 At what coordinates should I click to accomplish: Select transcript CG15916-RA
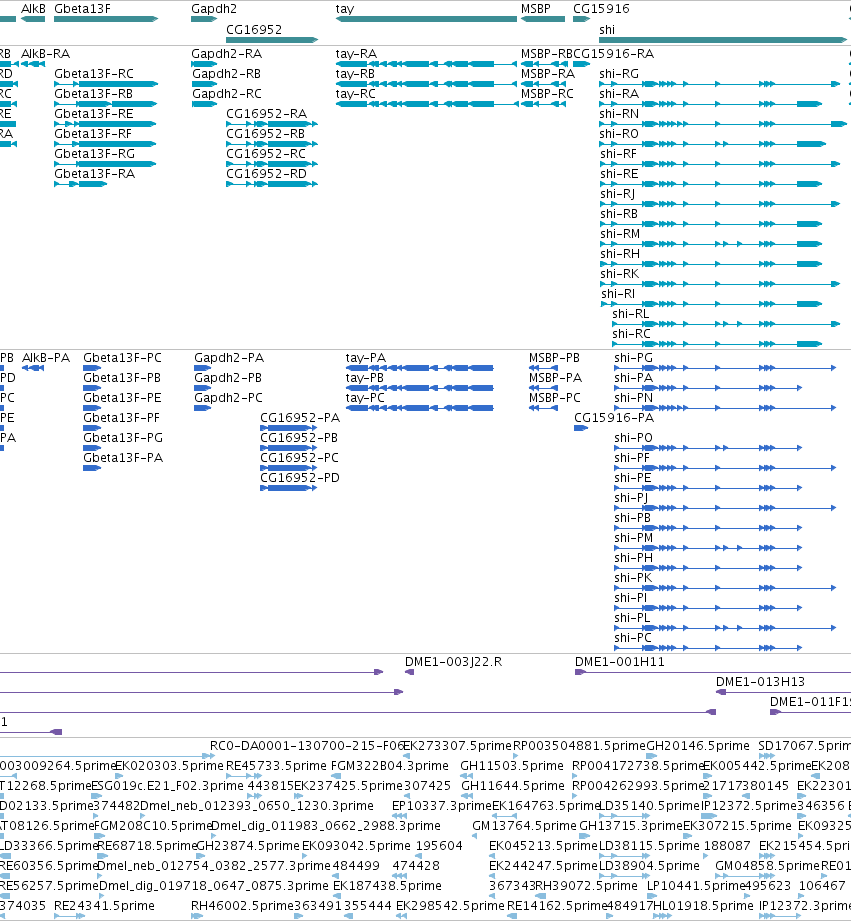click(x=614, y=53)
